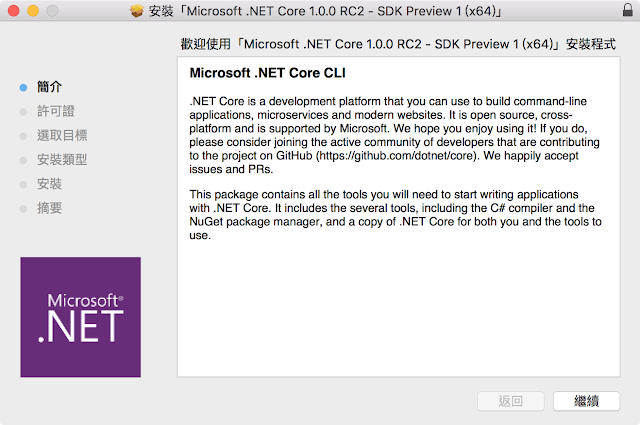
Task: Select the 許可證 step label in the sidebar
Action: point(55,111)
